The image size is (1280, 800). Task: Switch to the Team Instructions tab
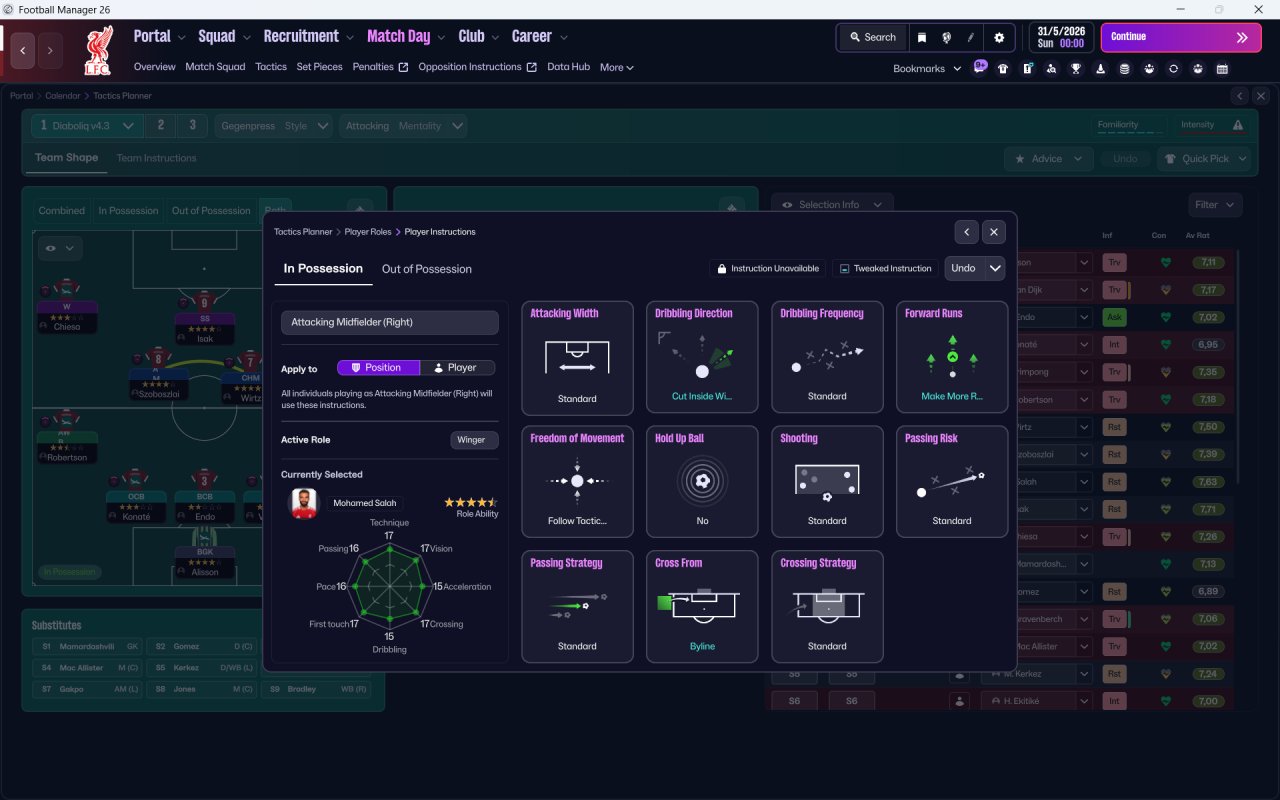click(x=156, y=158)
